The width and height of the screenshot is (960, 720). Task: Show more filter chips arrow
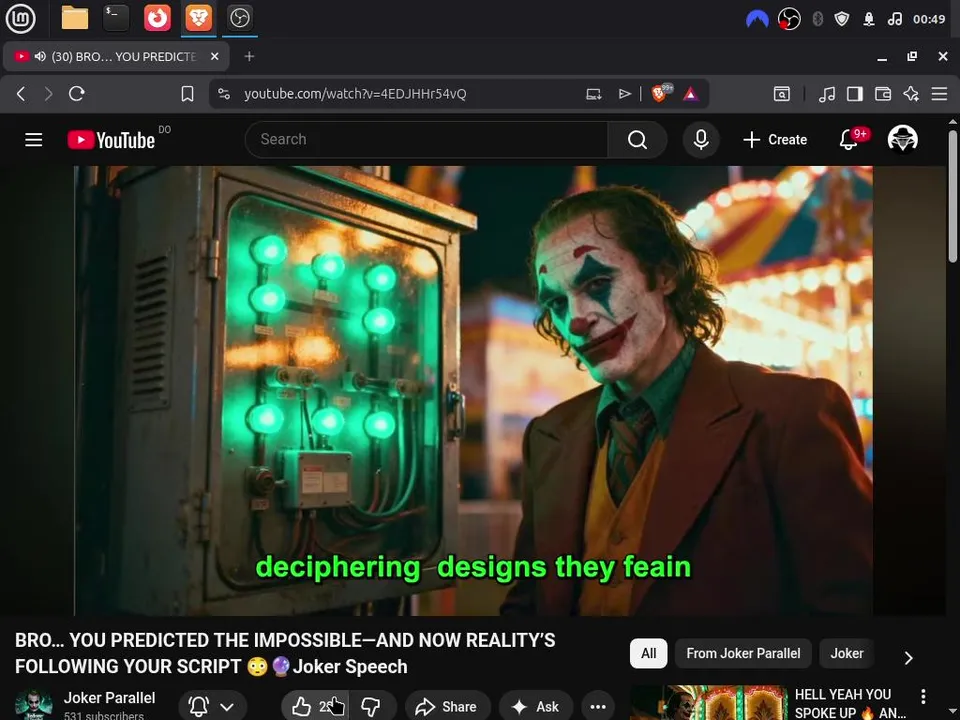coord(909,658)
